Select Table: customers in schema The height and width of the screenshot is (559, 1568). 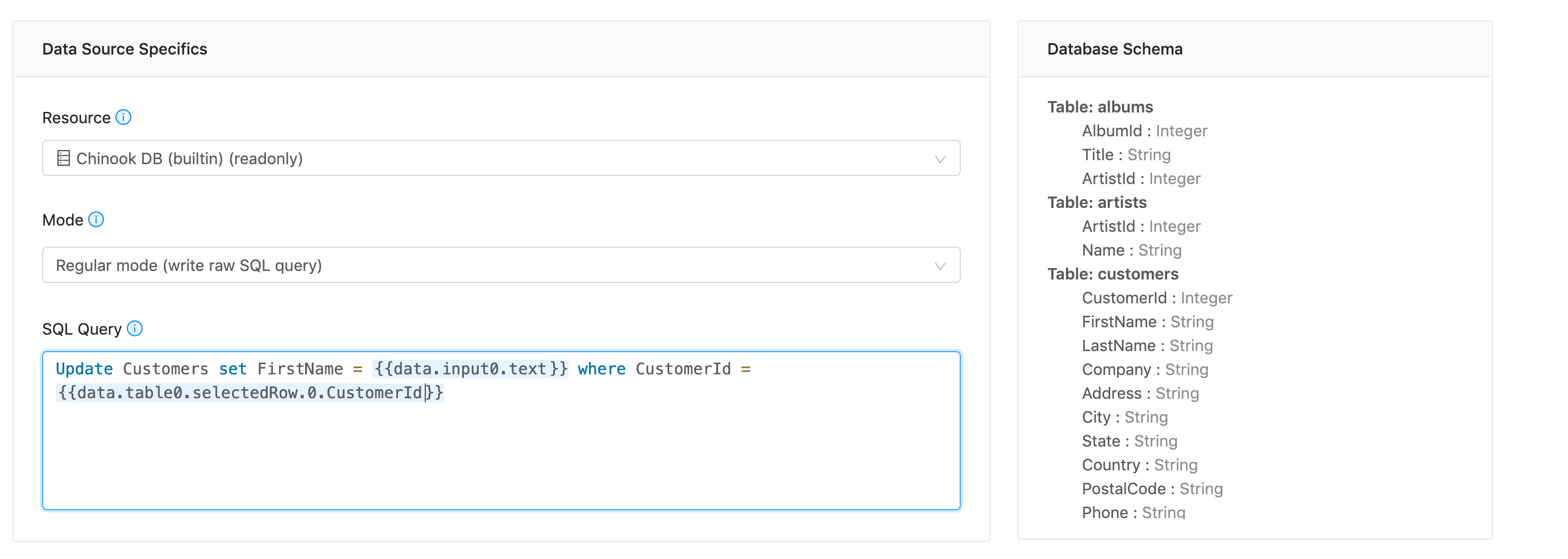1113,274
